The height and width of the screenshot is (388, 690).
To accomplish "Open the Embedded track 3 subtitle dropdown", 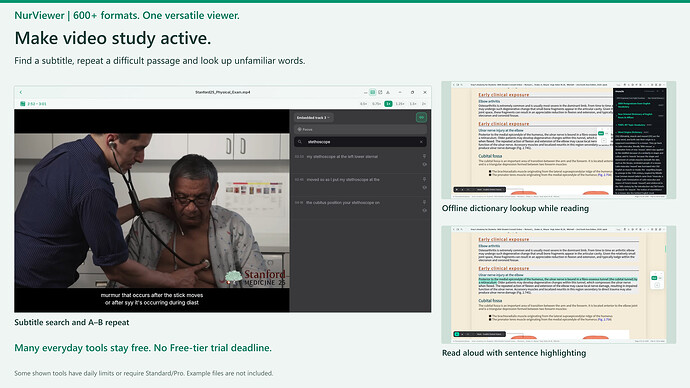I will (314, 118).
